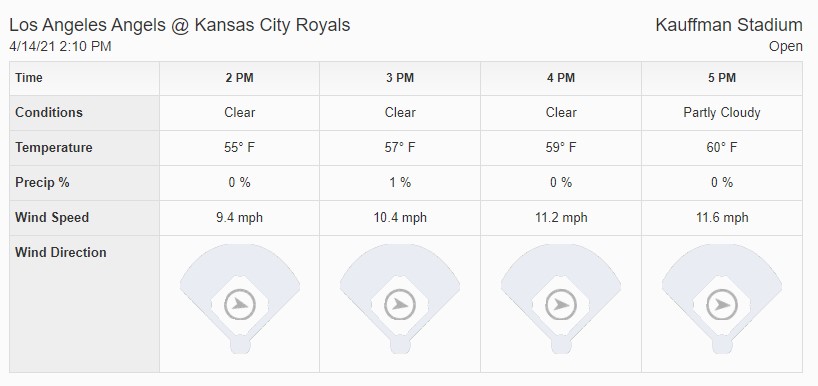This screenshot has width=818, height=386.
Task: Select the 55° F temperature cell
Action: 239,148
